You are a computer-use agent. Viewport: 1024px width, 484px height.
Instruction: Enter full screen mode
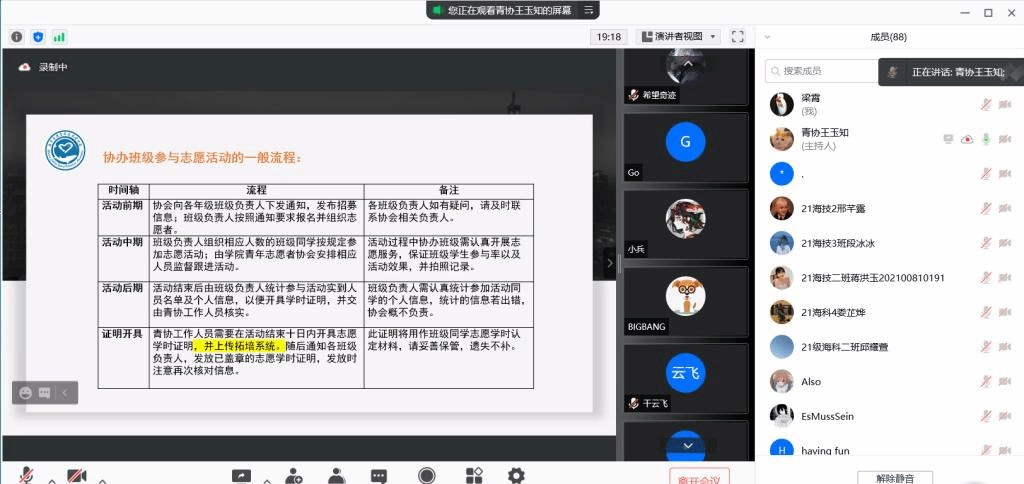point(738,36)
